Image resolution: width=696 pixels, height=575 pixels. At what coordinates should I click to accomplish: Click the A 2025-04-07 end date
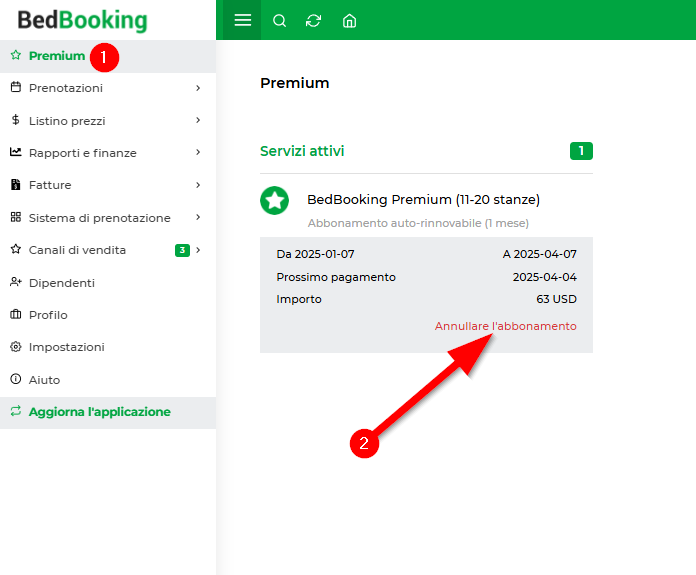coord(540,254)
